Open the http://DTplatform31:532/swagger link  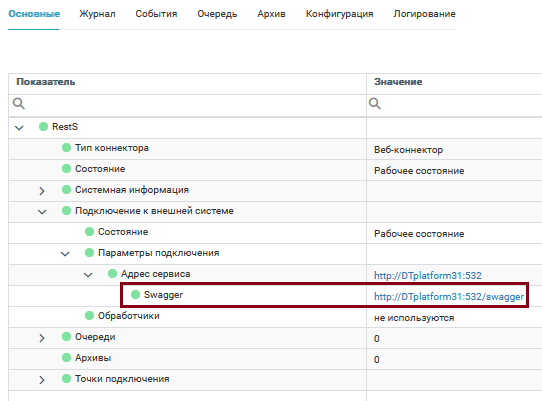(x=449, y=297)
